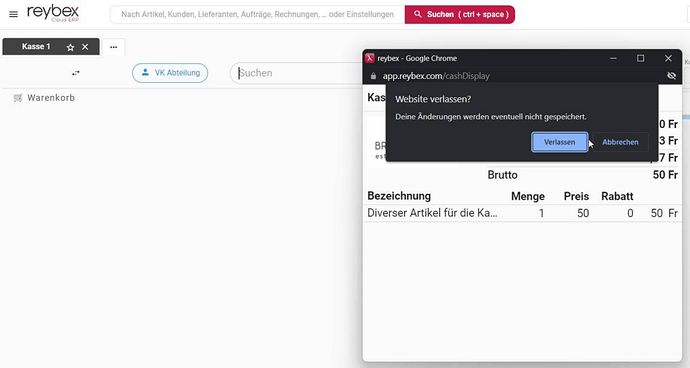Click the reybex Cloud ERP logo

[53, 13]
